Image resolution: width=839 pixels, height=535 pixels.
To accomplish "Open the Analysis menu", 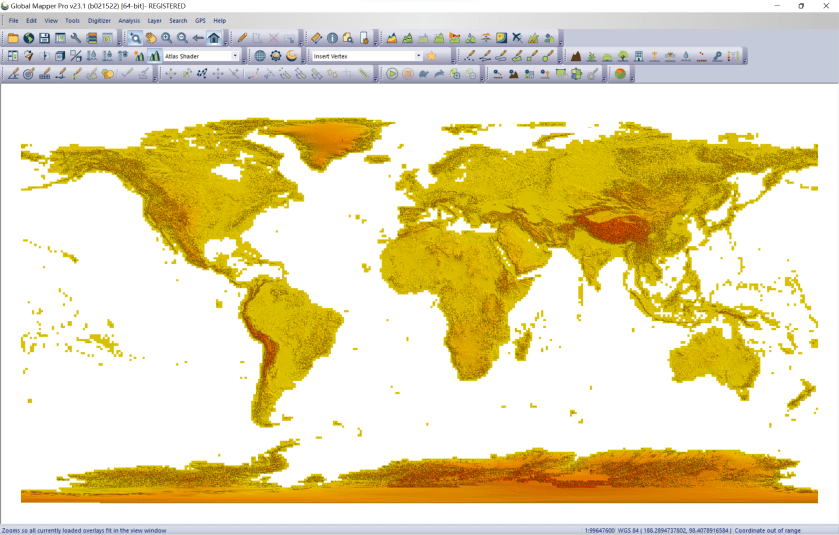I will tap(129, 20).
